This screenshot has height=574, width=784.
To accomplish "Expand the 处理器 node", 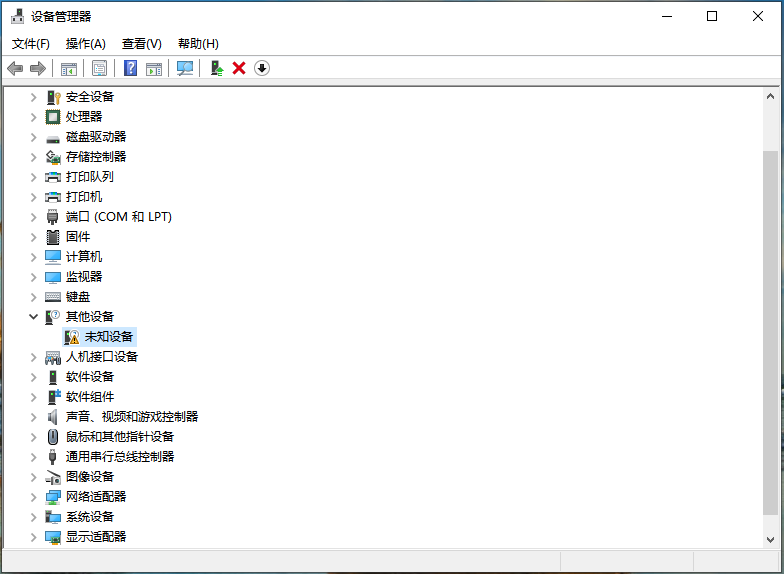I will tap(34, 117).
